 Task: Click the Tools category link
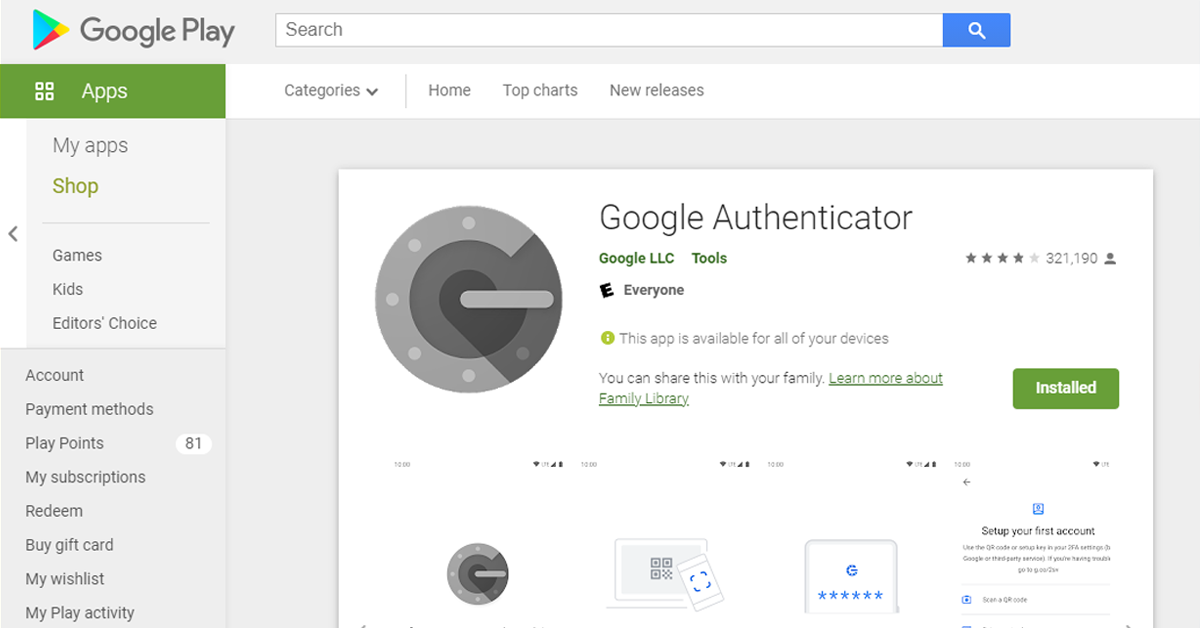click(709, 258)
